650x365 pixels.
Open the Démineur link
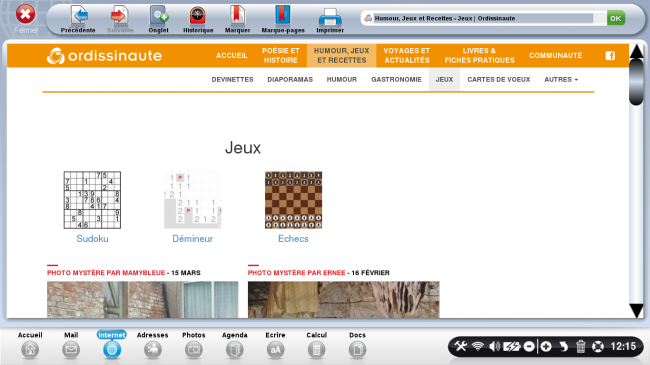point(193,239)
